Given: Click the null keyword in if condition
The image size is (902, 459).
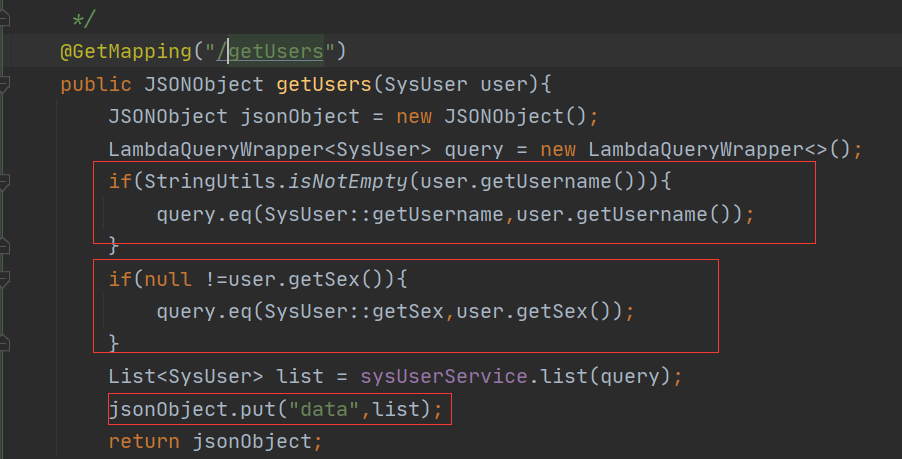Looking at the screenshot, I should (167, 280).
